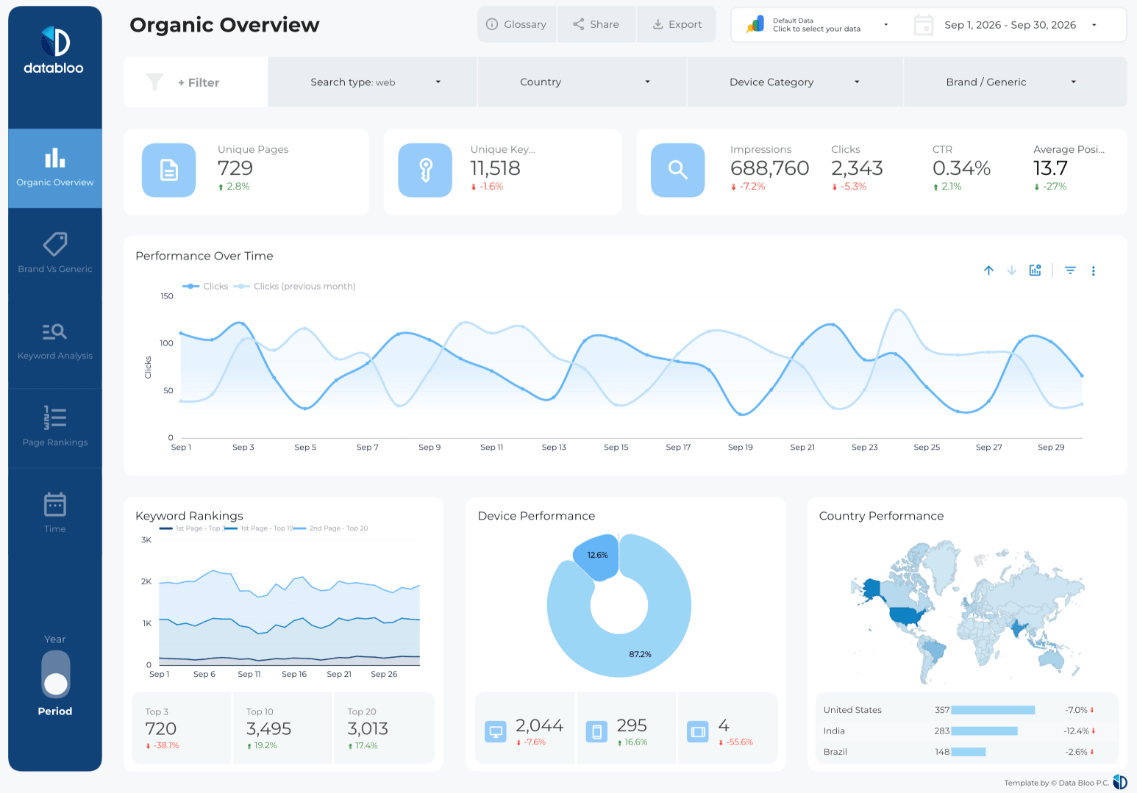Click the Impressions value 688,760
The image size is (1137, 793).
(769, 168)
